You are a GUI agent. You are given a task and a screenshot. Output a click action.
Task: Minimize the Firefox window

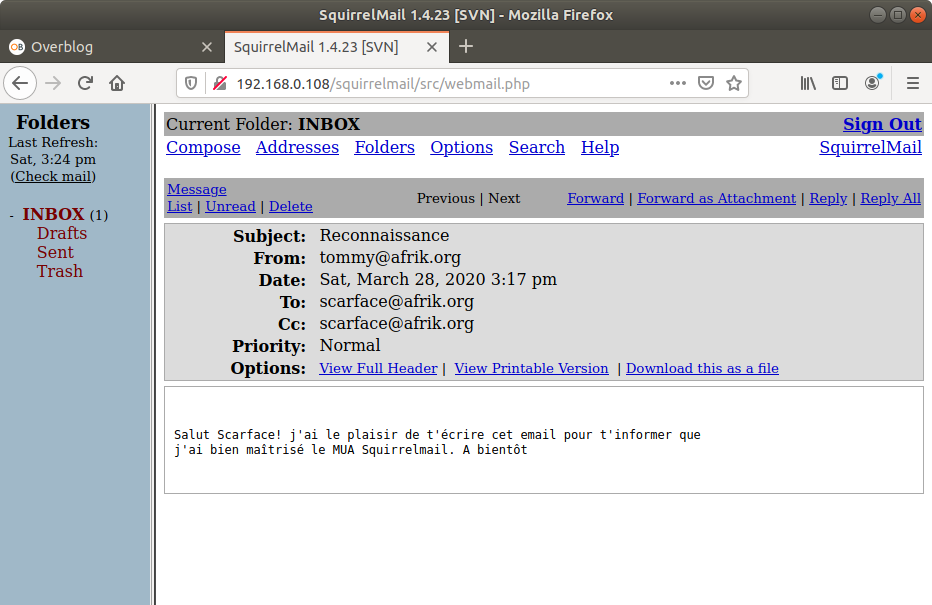coord(878,15)
